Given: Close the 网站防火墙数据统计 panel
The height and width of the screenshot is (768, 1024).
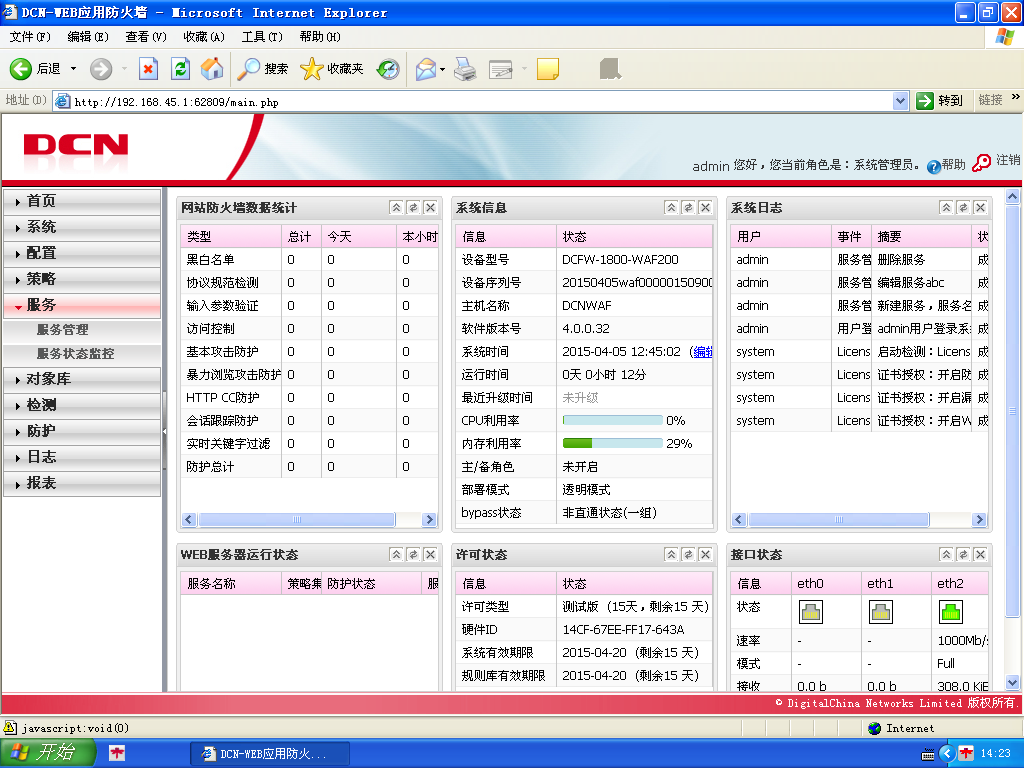Looking at the screenshot, I should [430, 208].
